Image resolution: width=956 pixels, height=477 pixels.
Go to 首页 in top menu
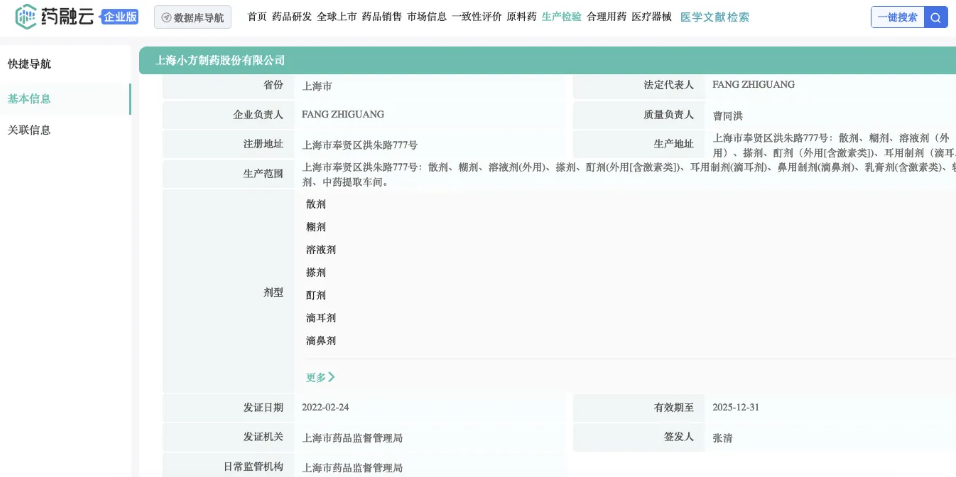click(x=257, y=17)
